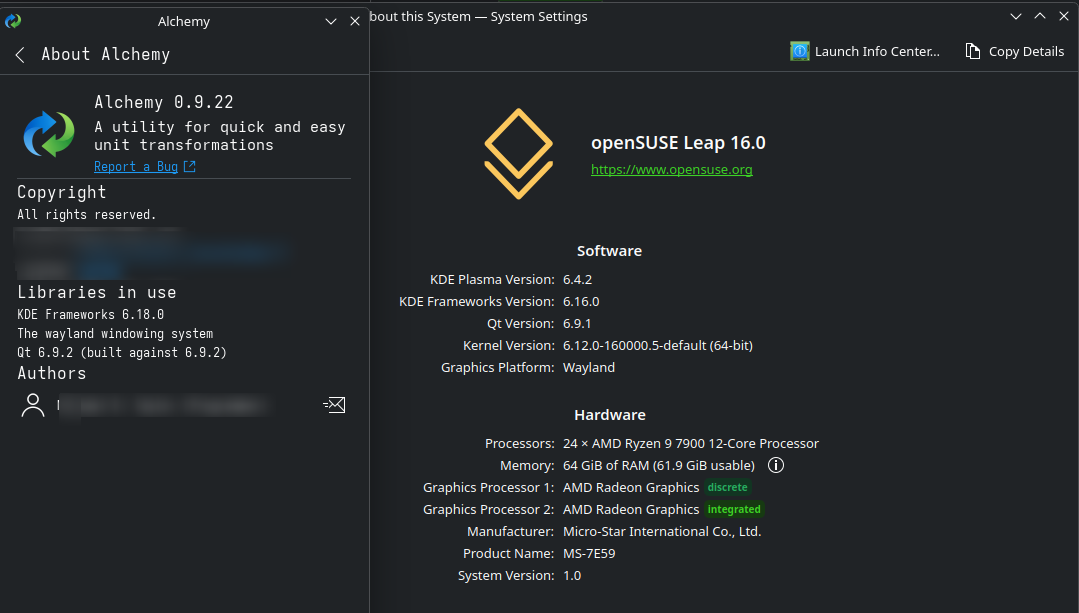
Task: Click the Kernel Version value text
Action: 657,346
